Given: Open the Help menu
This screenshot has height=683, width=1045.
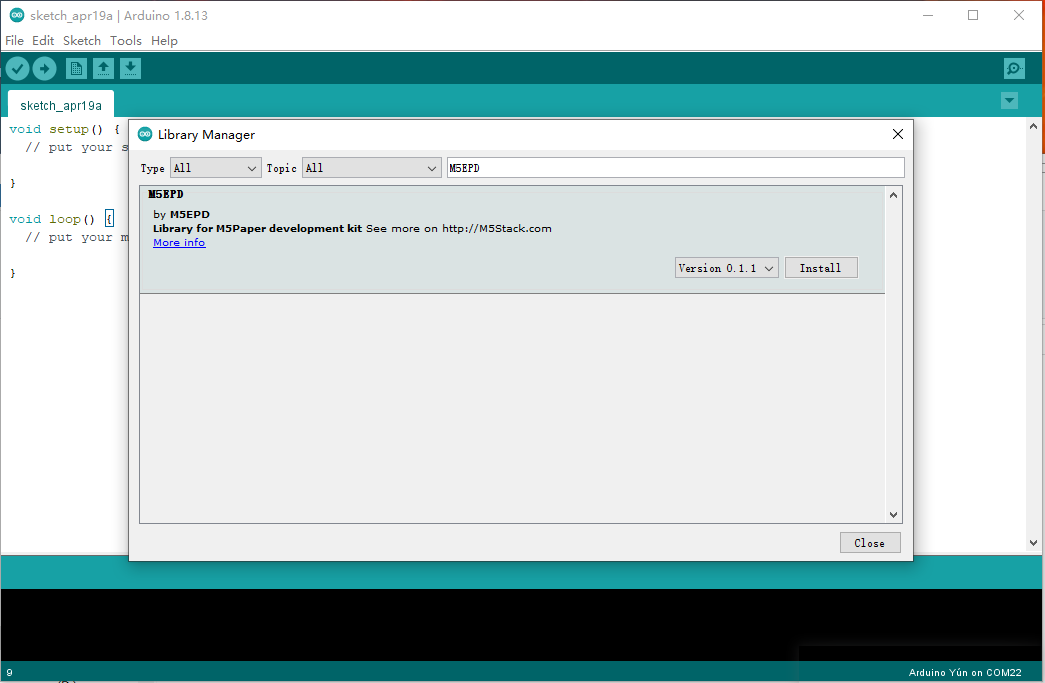Looking at the screenshot, I should tap(164, 41).
